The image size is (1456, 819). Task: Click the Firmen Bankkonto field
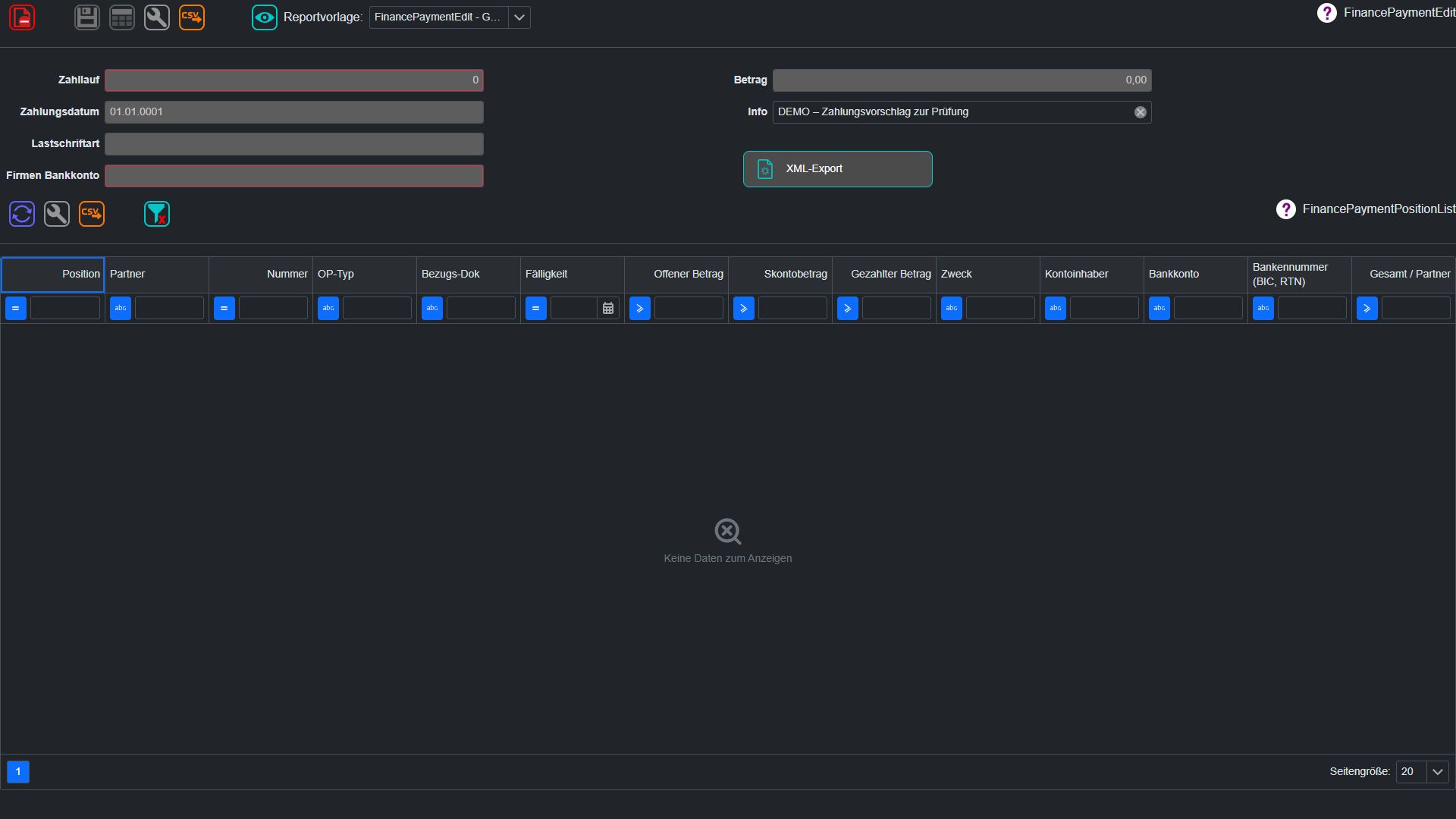coord(294,176)
